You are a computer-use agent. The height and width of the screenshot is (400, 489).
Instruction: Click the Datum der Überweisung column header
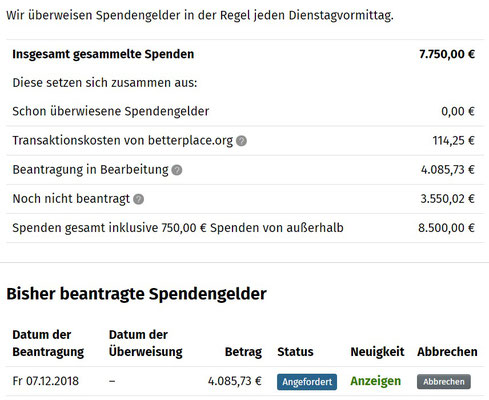point(146,343)
